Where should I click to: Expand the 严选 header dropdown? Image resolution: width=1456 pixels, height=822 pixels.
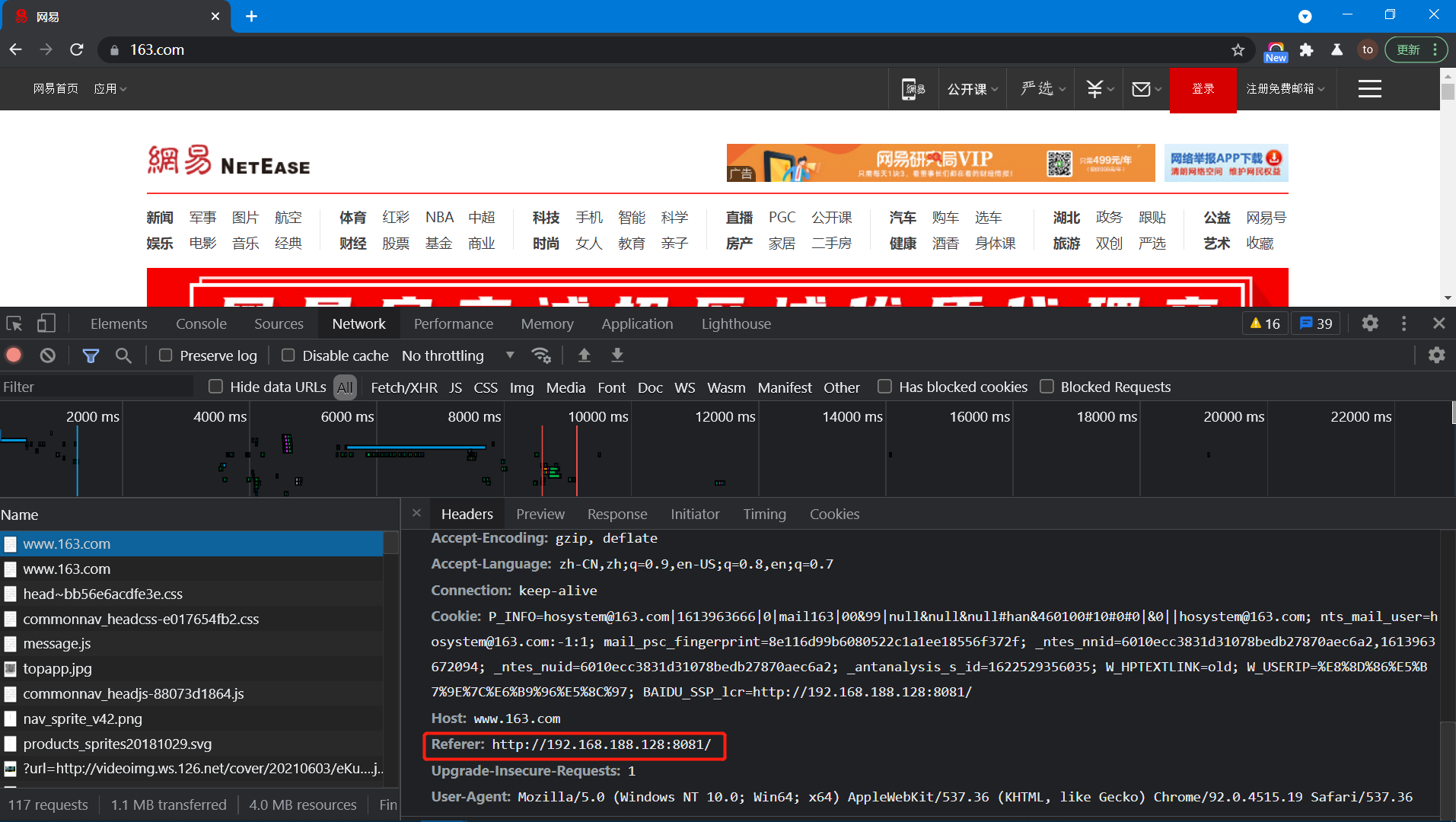point(1043,89)
